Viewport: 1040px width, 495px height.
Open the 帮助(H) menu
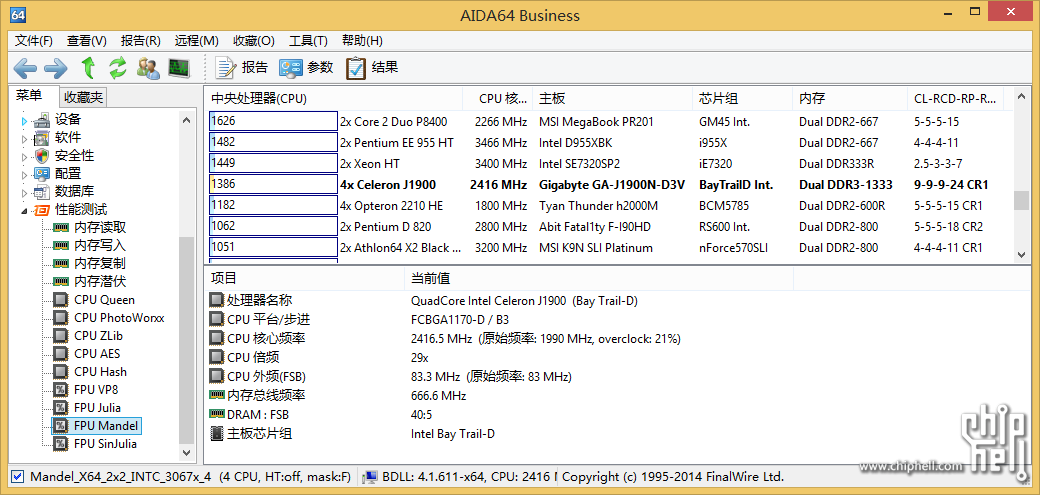click(362, 40)
